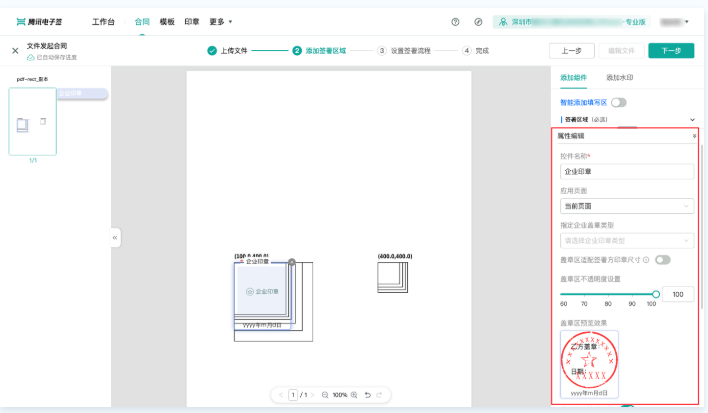Select the page 1 thumbnail in sidebar
This screenshot has height=413, width=708.
33,121
